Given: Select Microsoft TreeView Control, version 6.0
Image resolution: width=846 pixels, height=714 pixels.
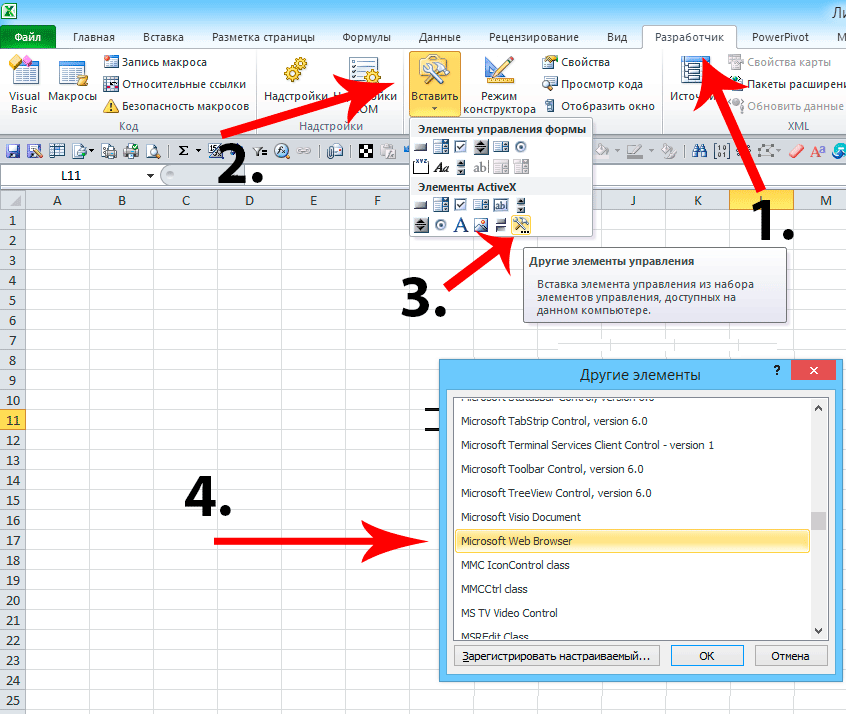Looking at the screenshot, I should [x=632, y=493].
